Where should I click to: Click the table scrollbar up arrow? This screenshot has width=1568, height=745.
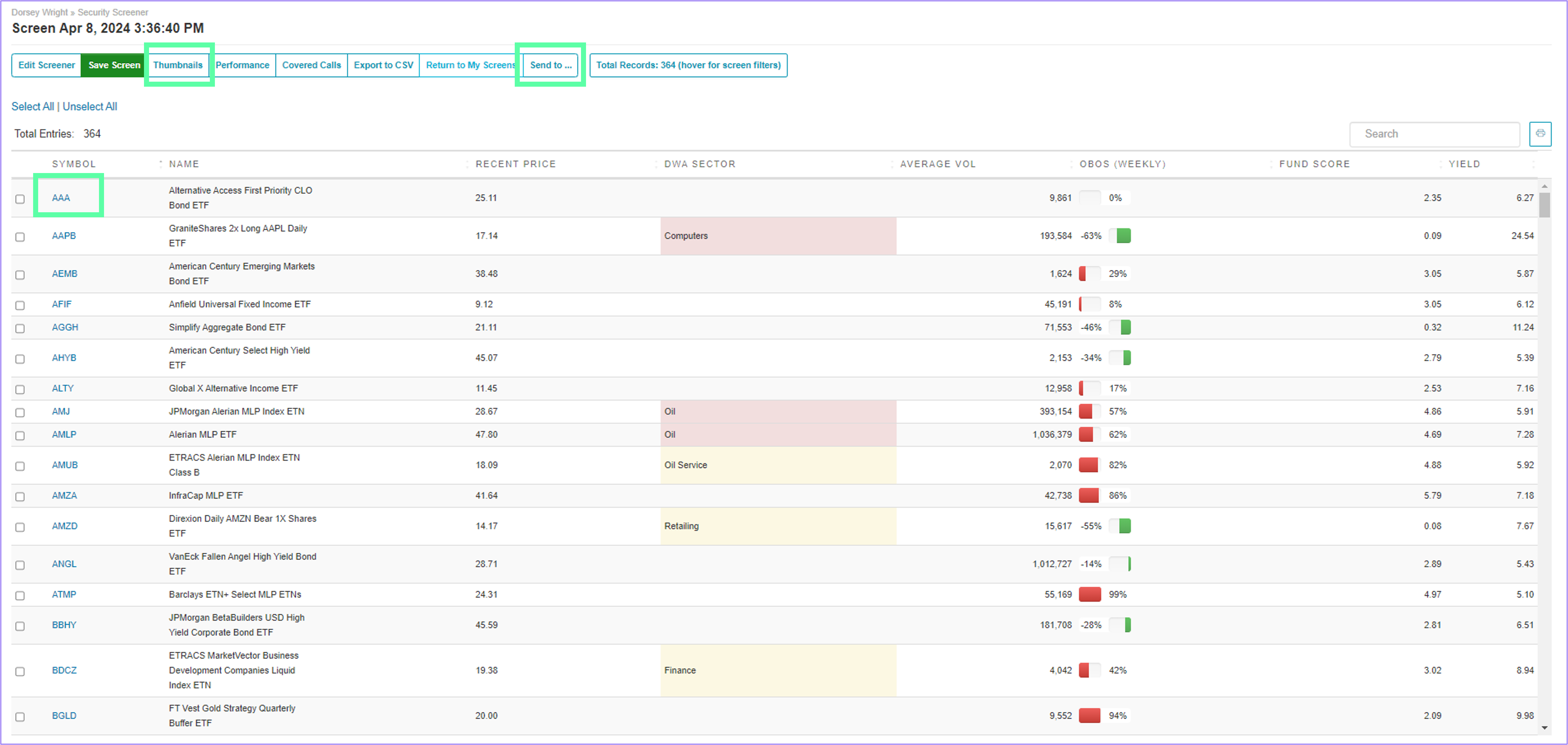click(x=1544, y=186)
